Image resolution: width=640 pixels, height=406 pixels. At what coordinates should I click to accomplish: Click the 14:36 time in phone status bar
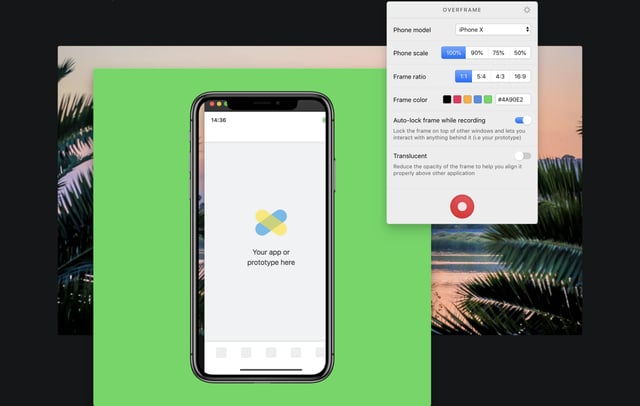[218, 120]
